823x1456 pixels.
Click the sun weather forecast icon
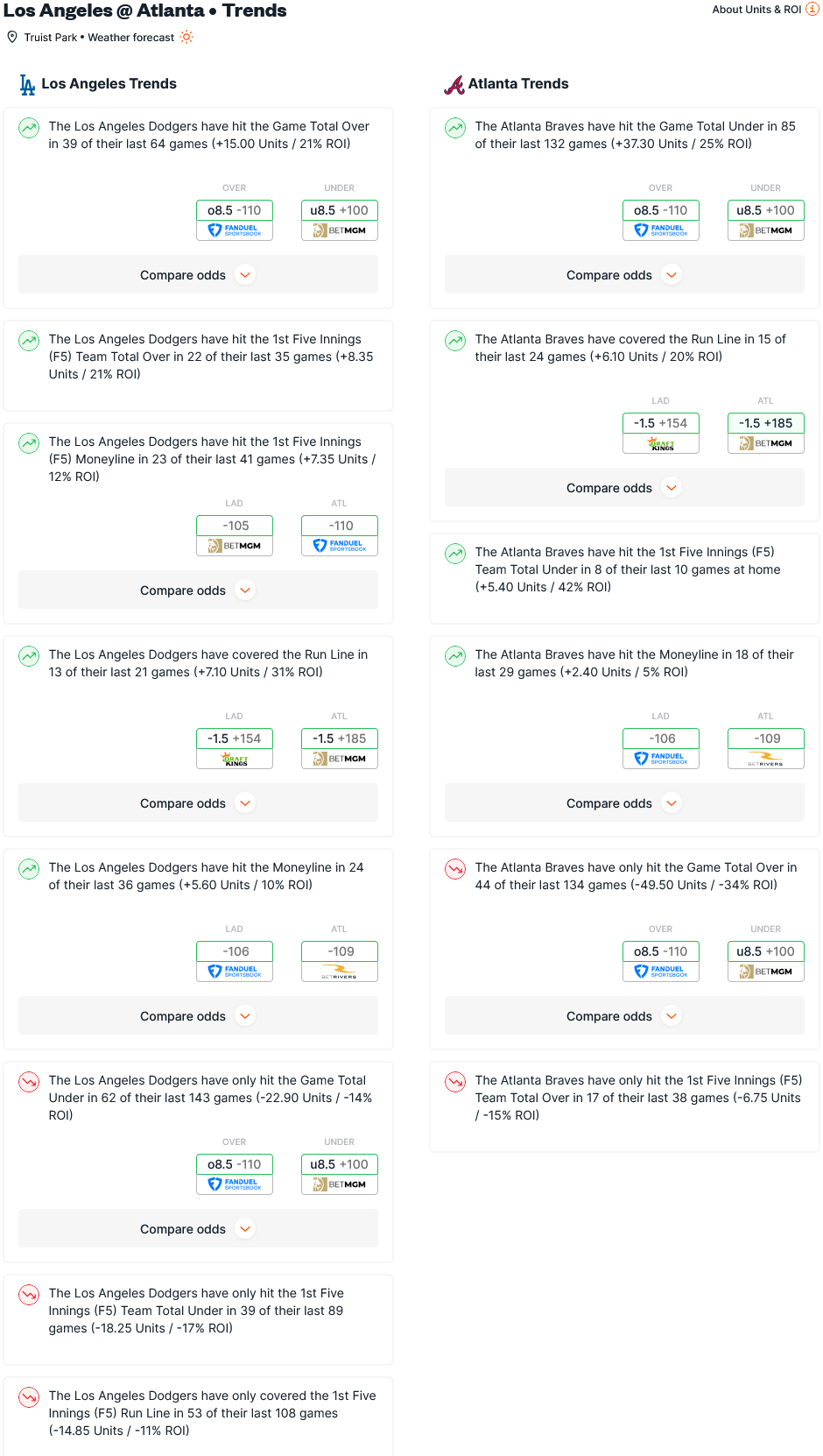click(186, 37)
